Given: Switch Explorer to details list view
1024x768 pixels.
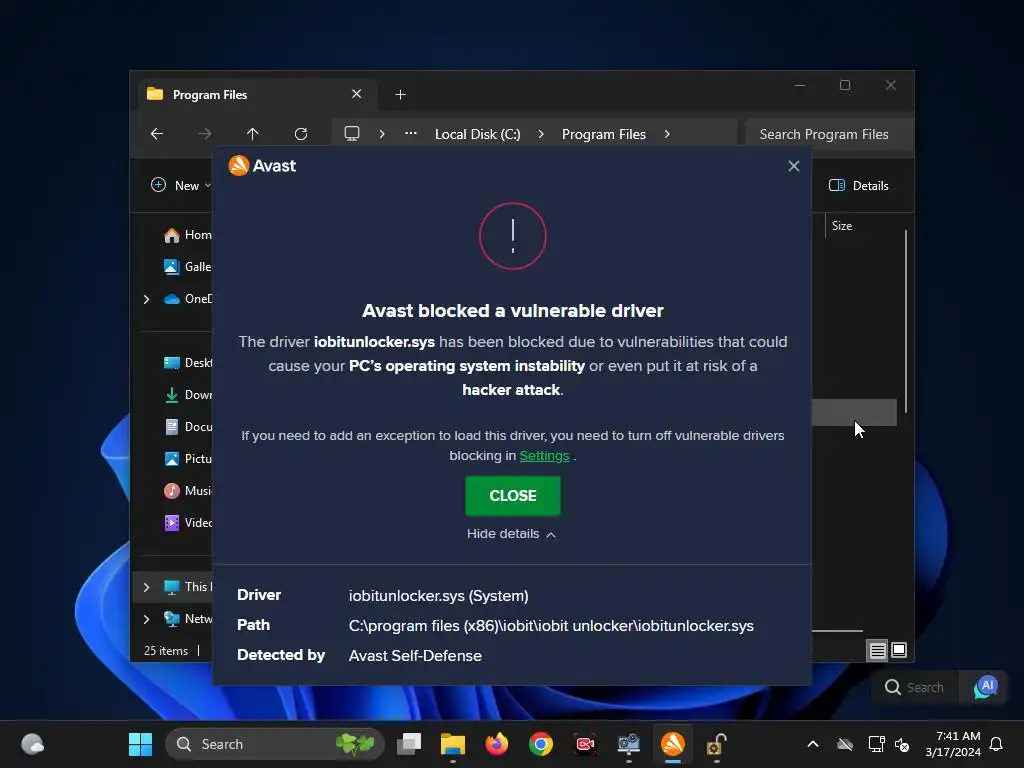Looking at the screenshot, I should pos(877,650).
